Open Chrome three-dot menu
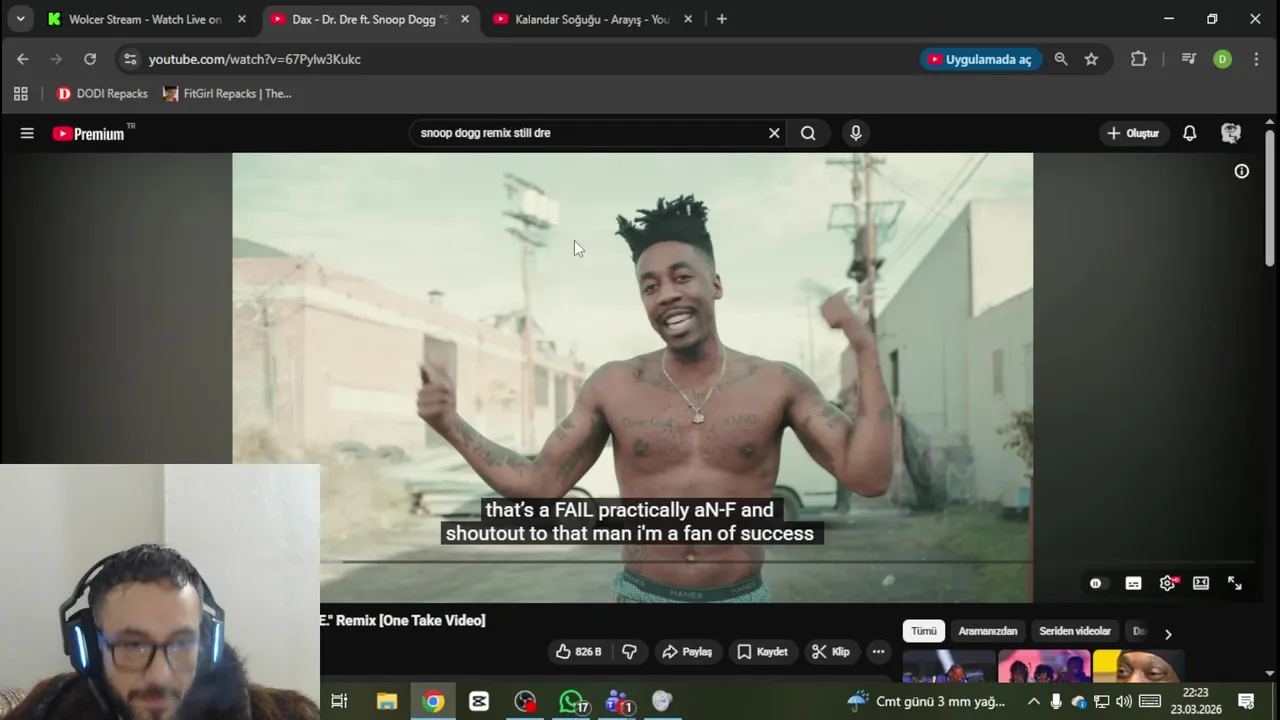Viewport: 1280px width, 720px height. [x=1256, y=59]
